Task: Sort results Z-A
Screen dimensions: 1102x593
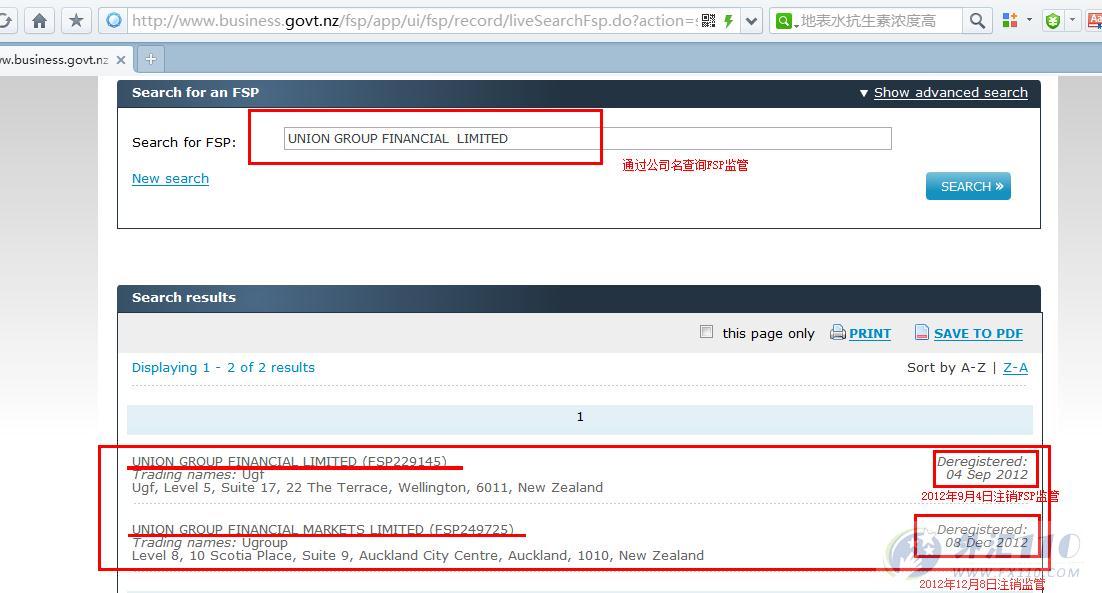Action: (x=1015, y=367)
